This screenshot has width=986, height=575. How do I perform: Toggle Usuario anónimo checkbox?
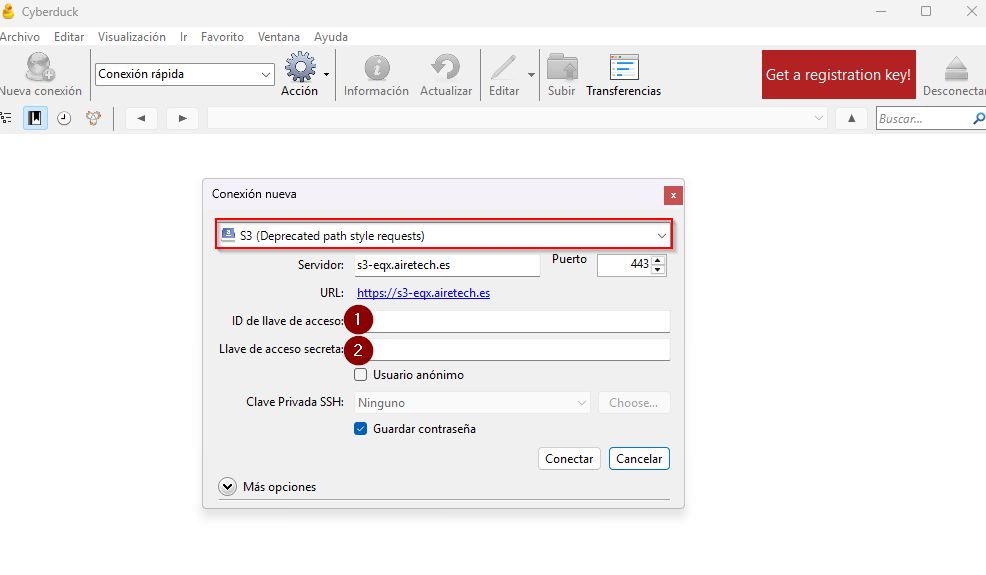(360, 375)
